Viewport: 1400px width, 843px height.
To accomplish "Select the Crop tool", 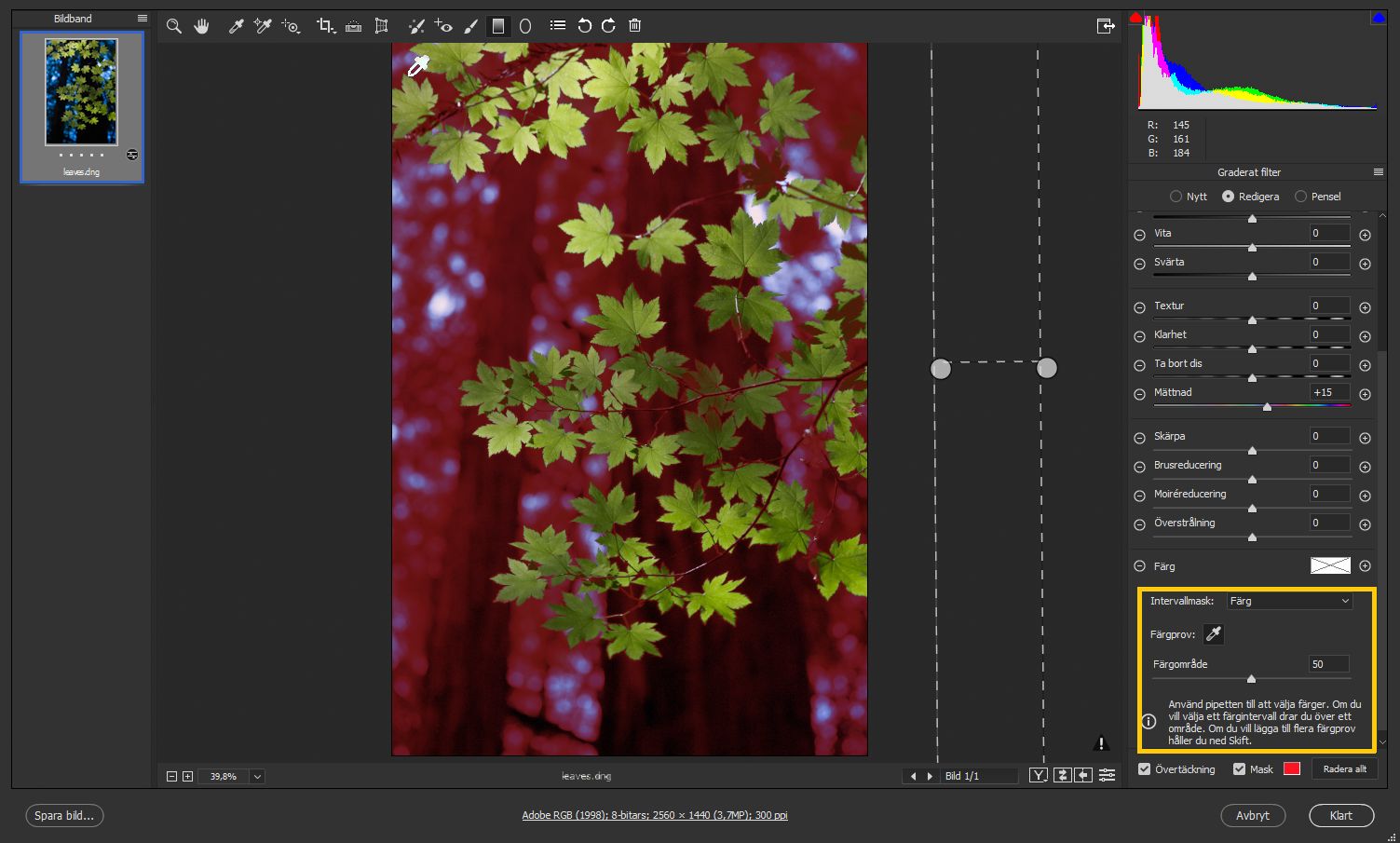I will 325,26.
